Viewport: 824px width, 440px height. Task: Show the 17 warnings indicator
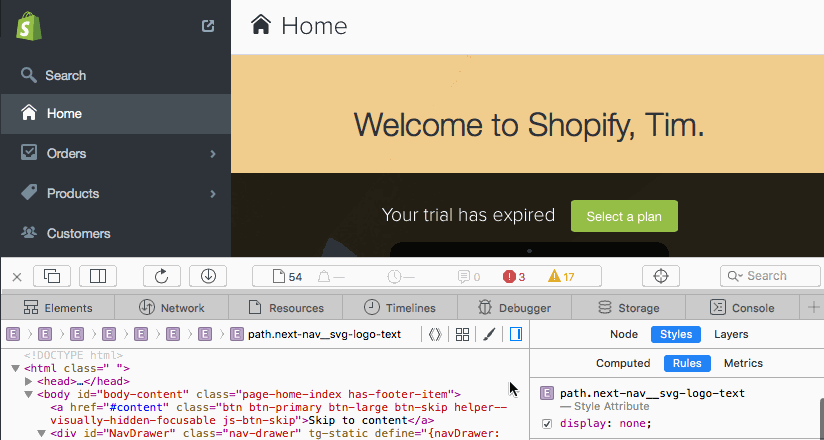[x=561, y=277]
